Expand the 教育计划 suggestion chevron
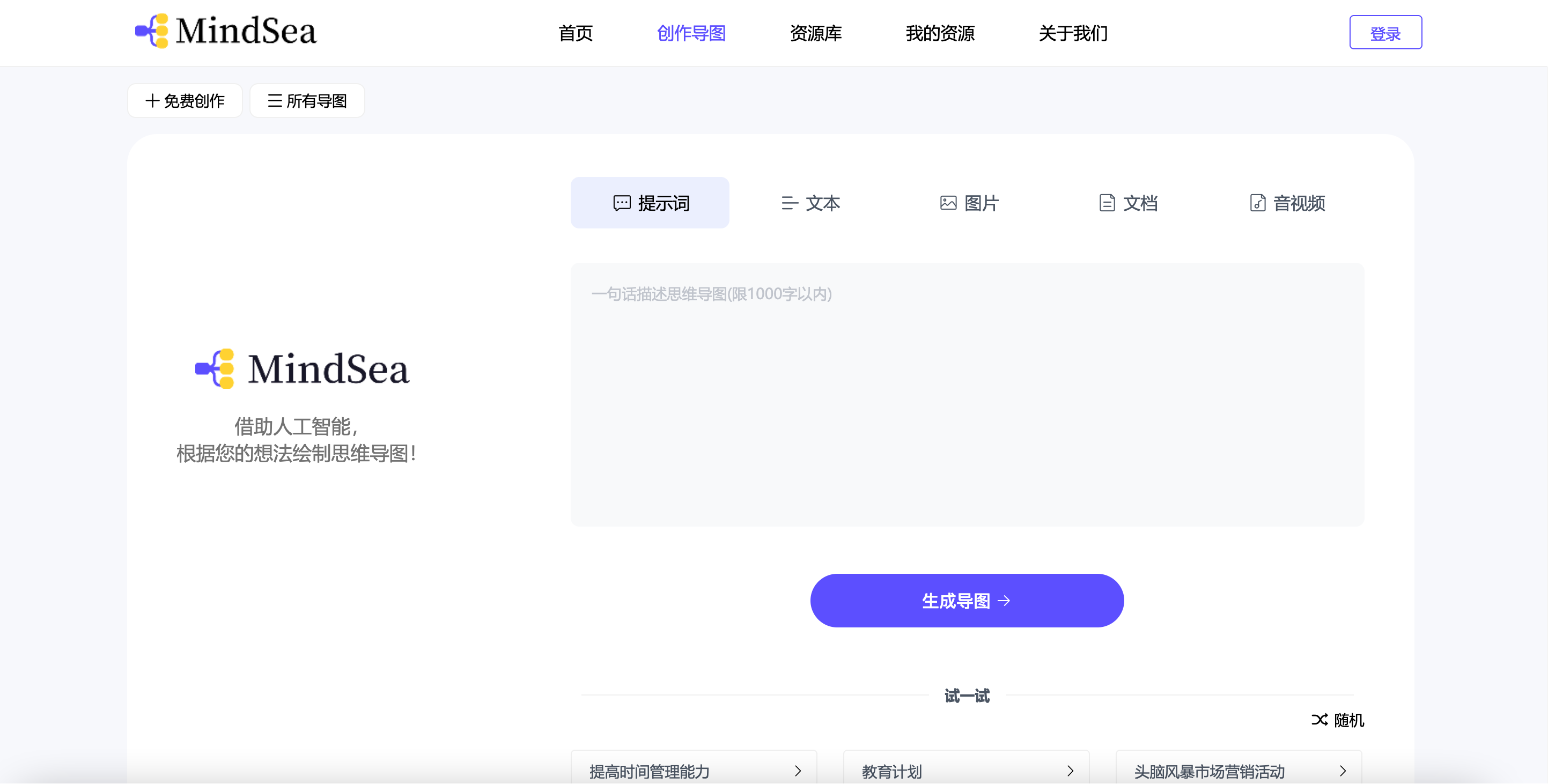1548x784 pixels. pyautogui.click(x=1070, y=771)
